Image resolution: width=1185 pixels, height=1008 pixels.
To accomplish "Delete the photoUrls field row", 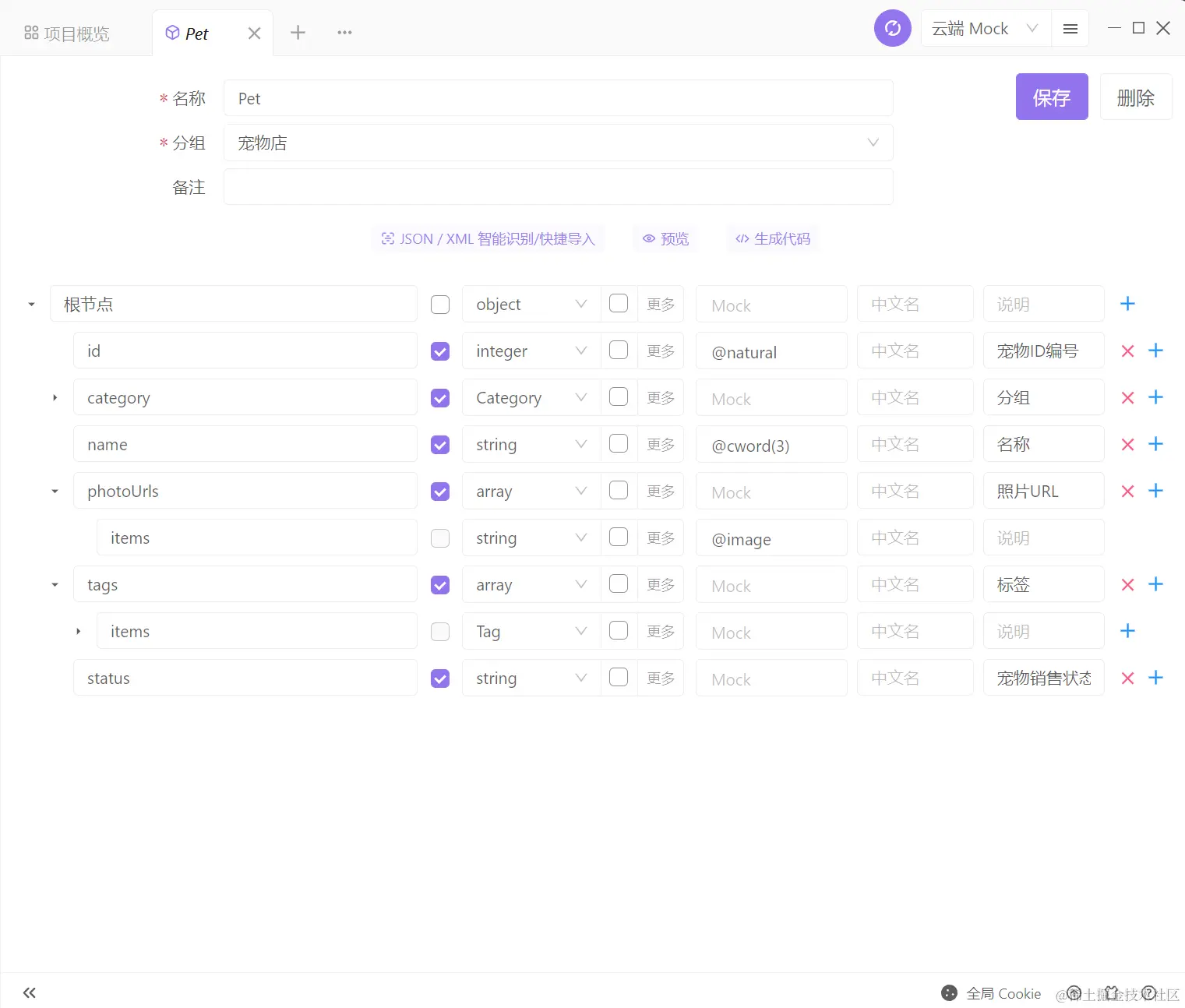I will pyautogui.click(x=1127, y=491).
